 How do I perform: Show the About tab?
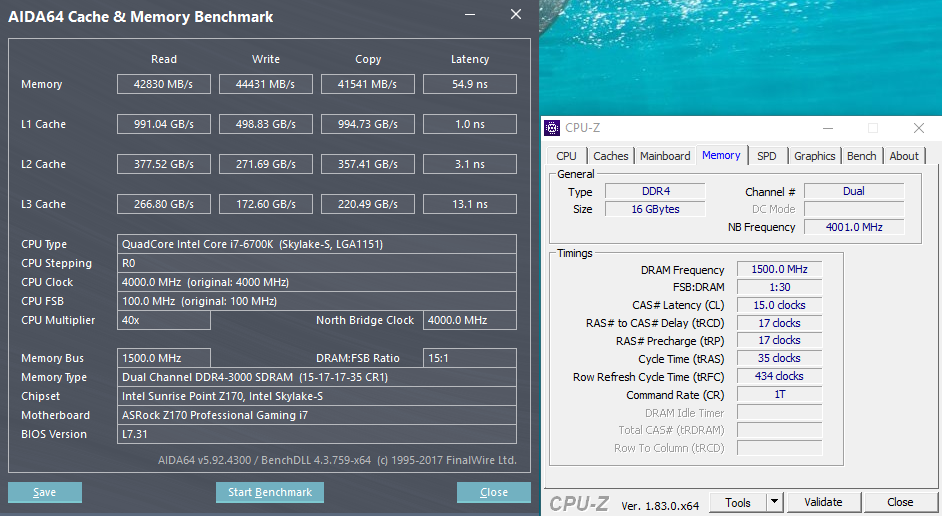pyautogui.click(x=904, y=156)
